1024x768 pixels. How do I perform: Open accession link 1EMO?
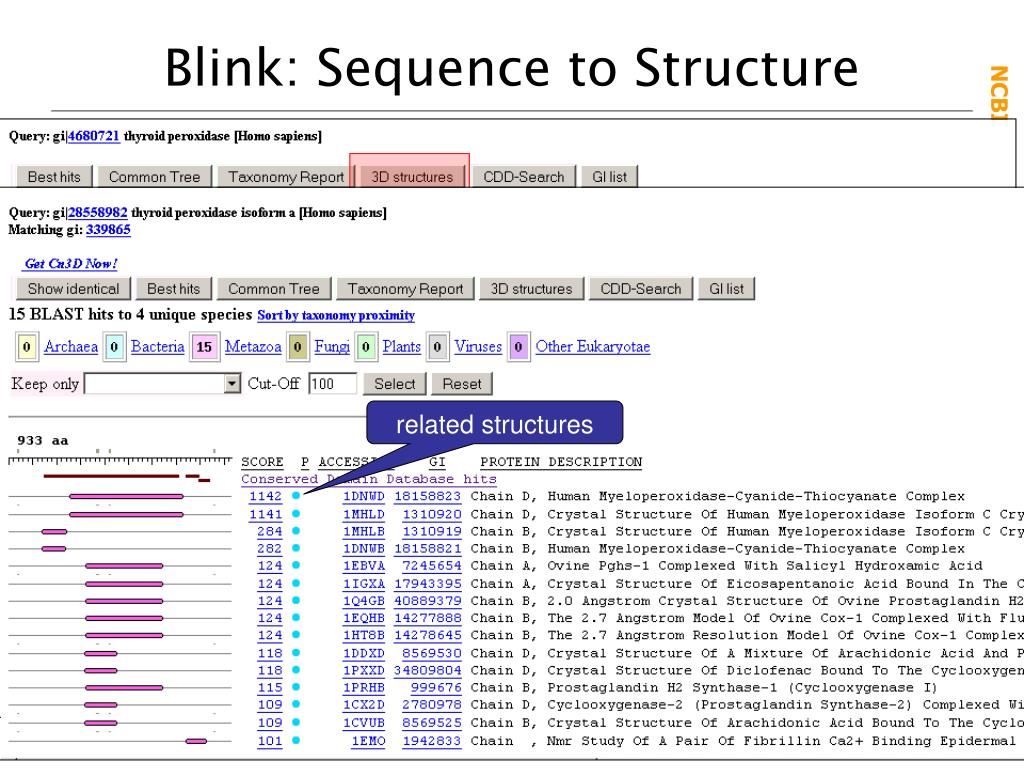pos(368,741)
